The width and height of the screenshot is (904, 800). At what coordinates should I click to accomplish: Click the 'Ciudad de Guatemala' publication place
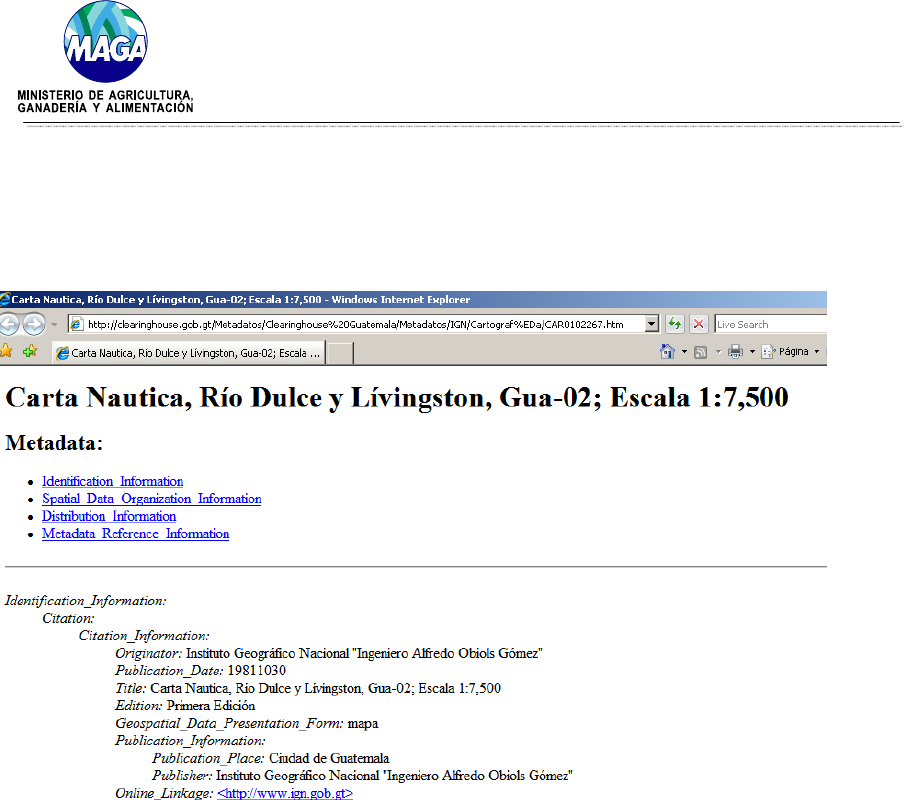[329, 758]
